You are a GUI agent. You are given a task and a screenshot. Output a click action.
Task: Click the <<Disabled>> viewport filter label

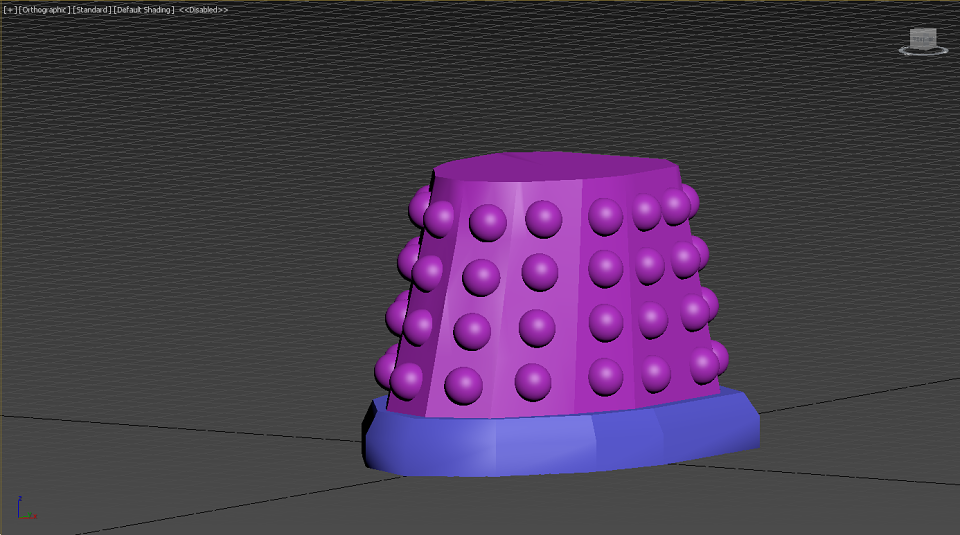click(x=203, y=10)
